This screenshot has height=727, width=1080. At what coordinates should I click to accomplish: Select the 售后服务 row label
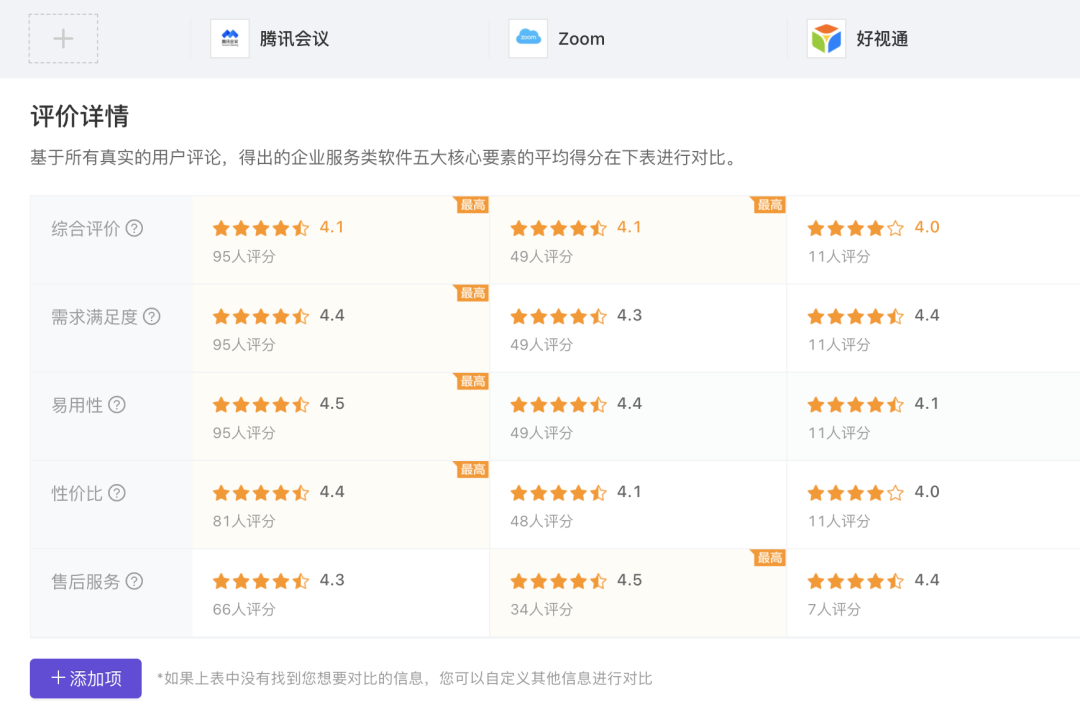(x=85, y=582)
